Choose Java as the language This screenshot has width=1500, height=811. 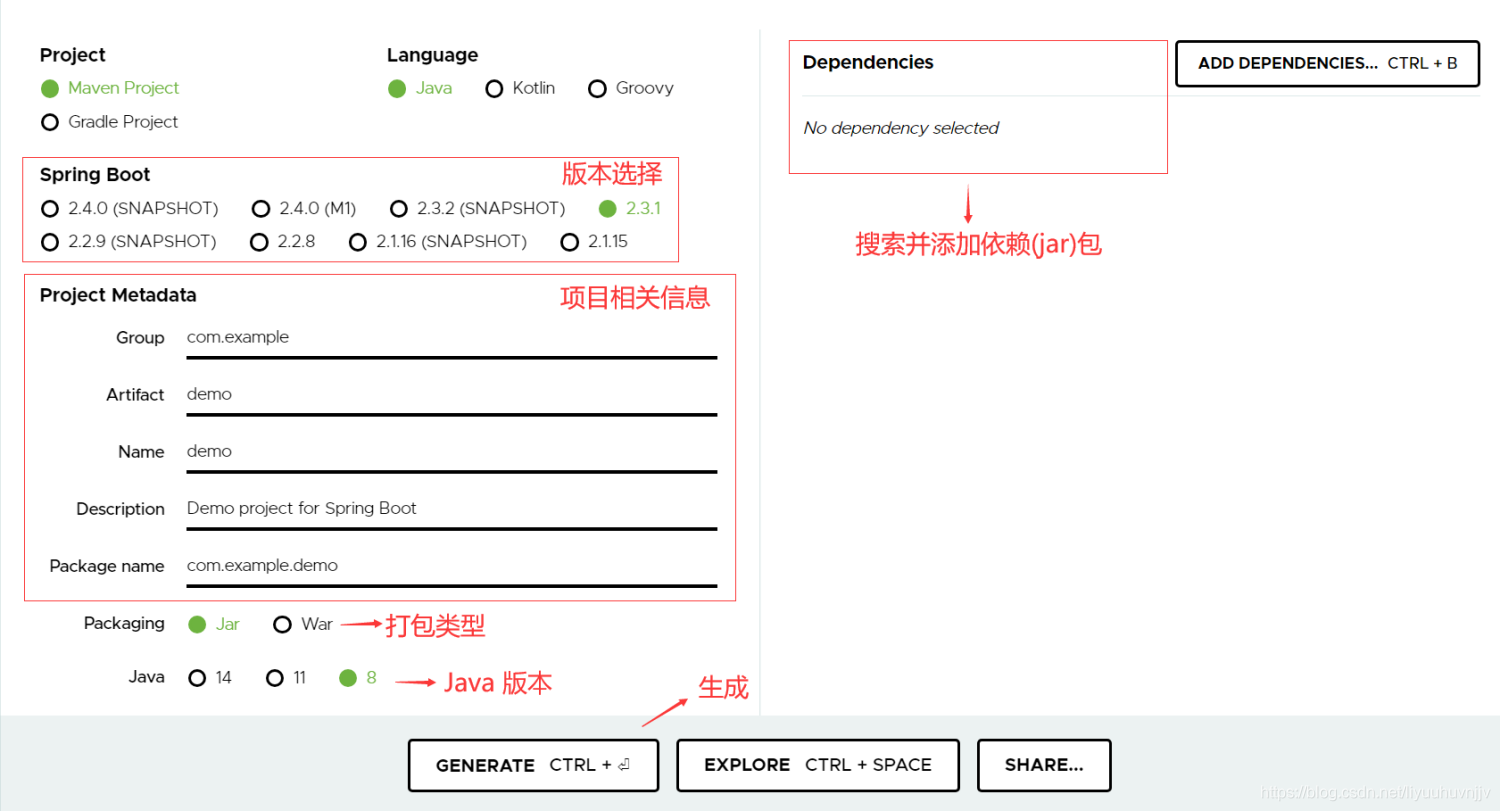[420, 88]
